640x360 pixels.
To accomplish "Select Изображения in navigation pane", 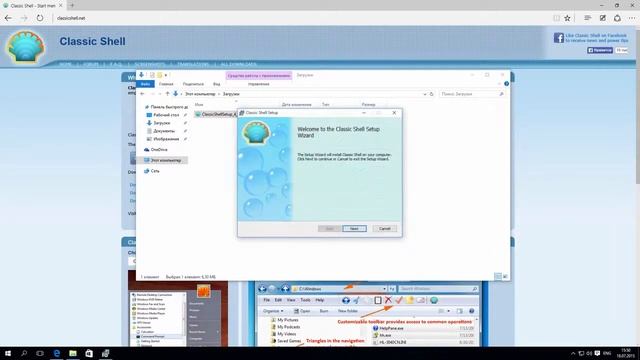I will (x=163, y=139).
